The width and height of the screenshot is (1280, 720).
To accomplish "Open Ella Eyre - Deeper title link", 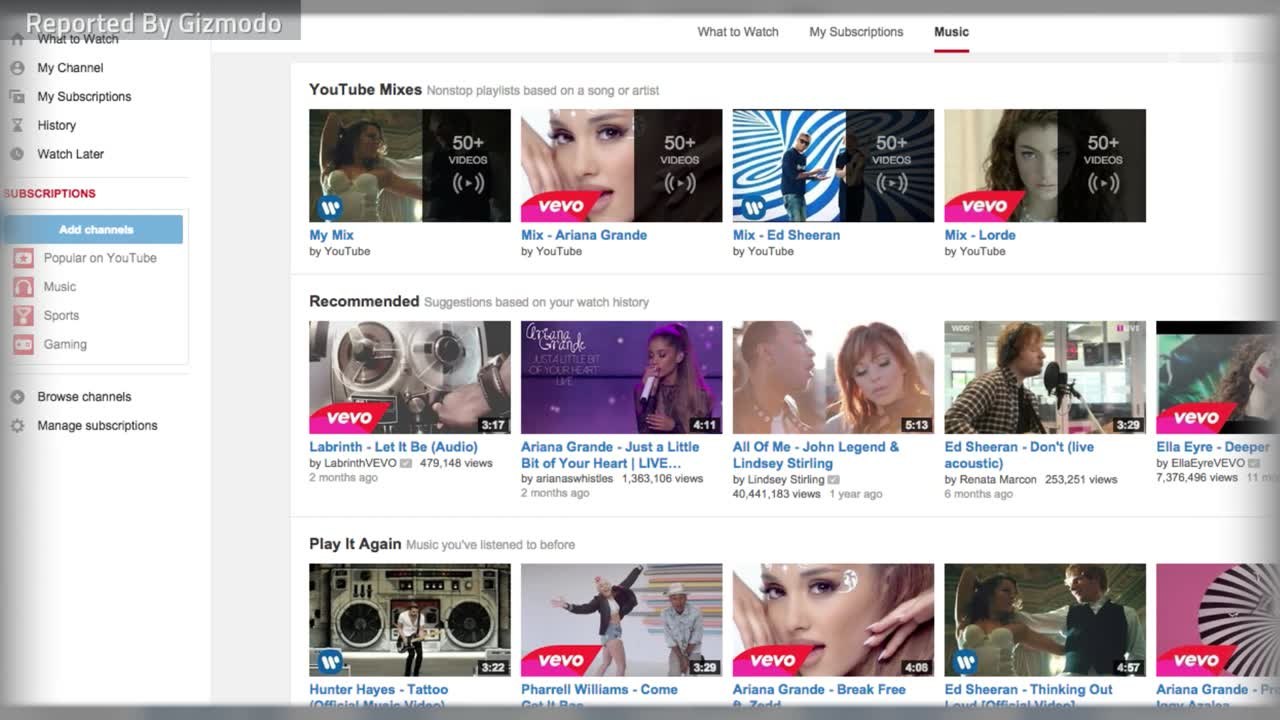I will pos(1213,447).
